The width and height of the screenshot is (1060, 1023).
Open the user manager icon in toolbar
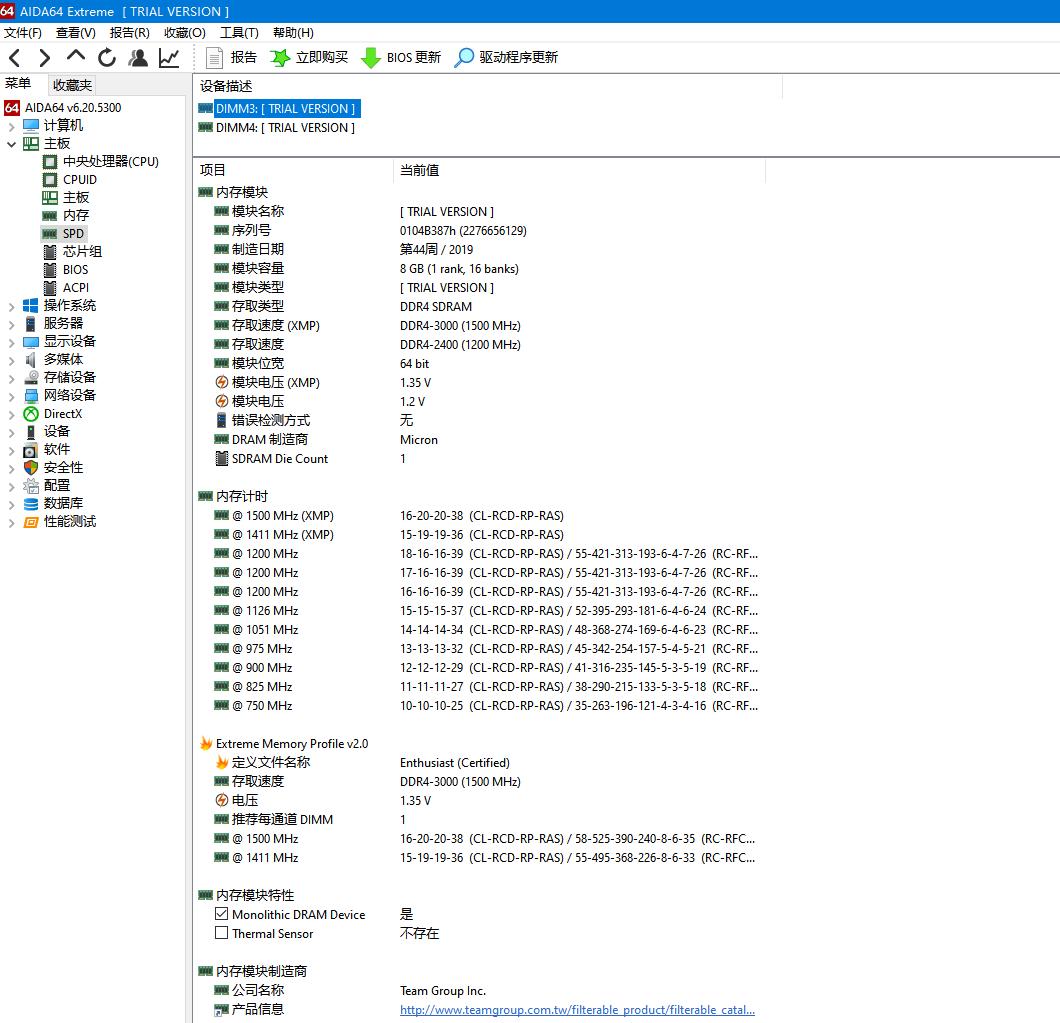pos(138,58)
